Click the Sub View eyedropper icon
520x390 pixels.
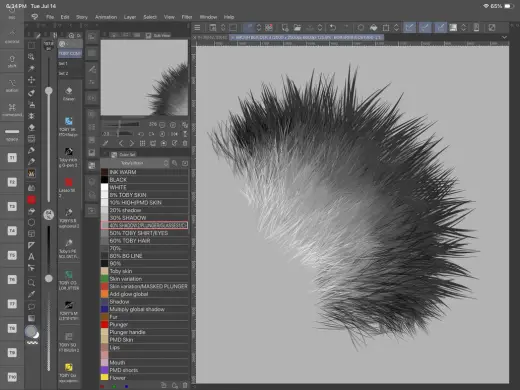105,143
